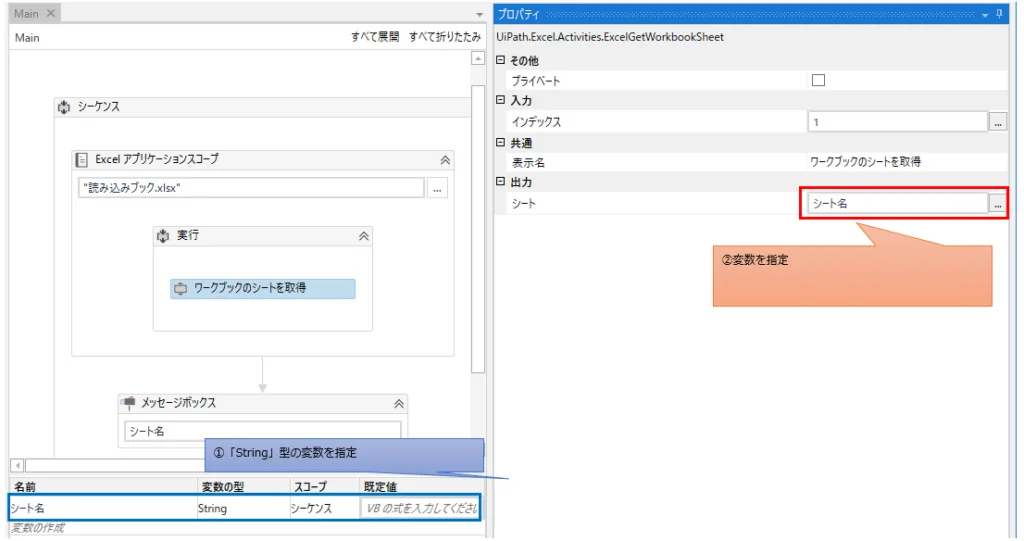Click the Sequence activity icon
This screenshot has width=1024, height=541.
tap(64, 107)
